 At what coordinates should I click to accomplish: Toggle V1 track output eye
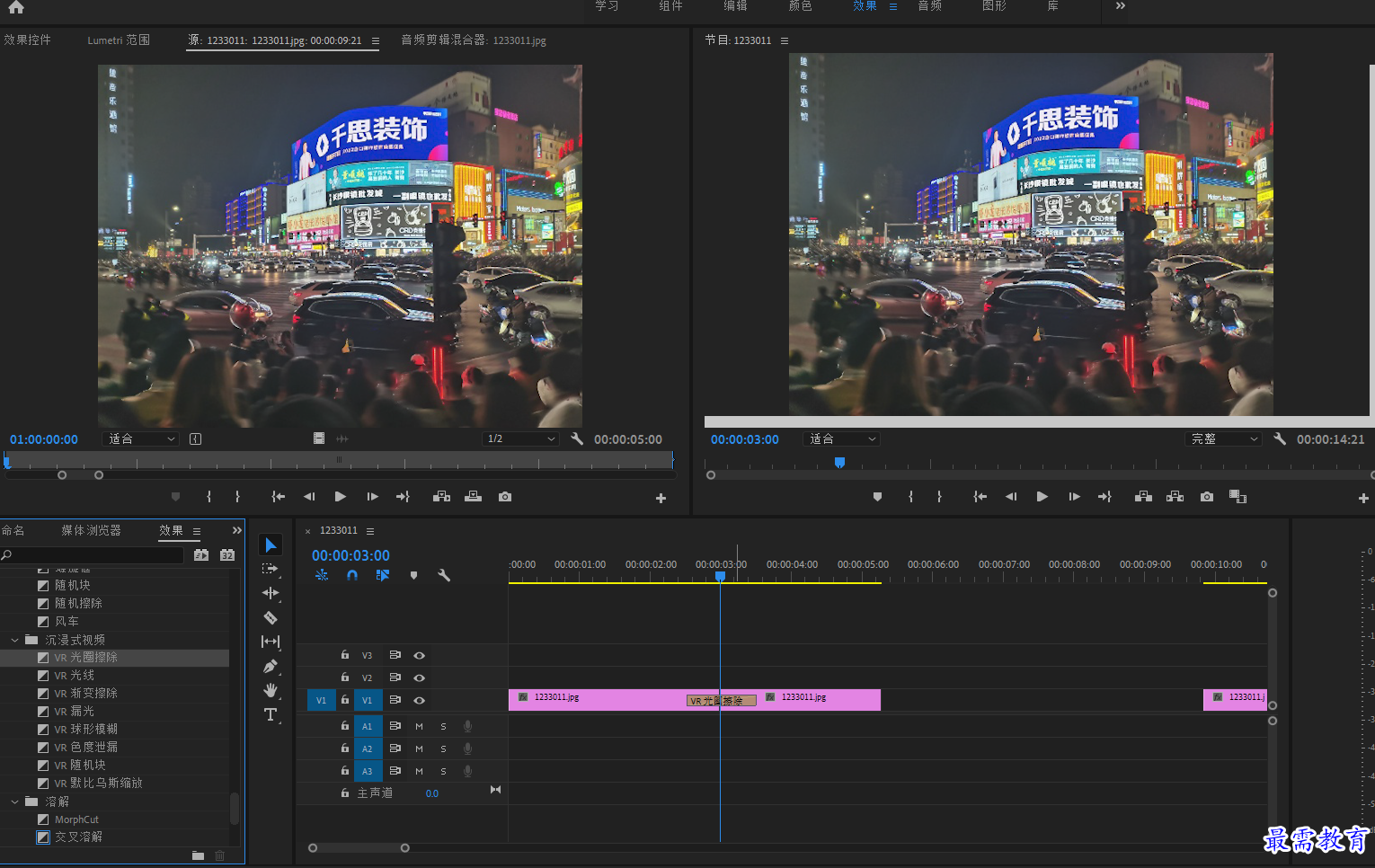click(419, 700)
